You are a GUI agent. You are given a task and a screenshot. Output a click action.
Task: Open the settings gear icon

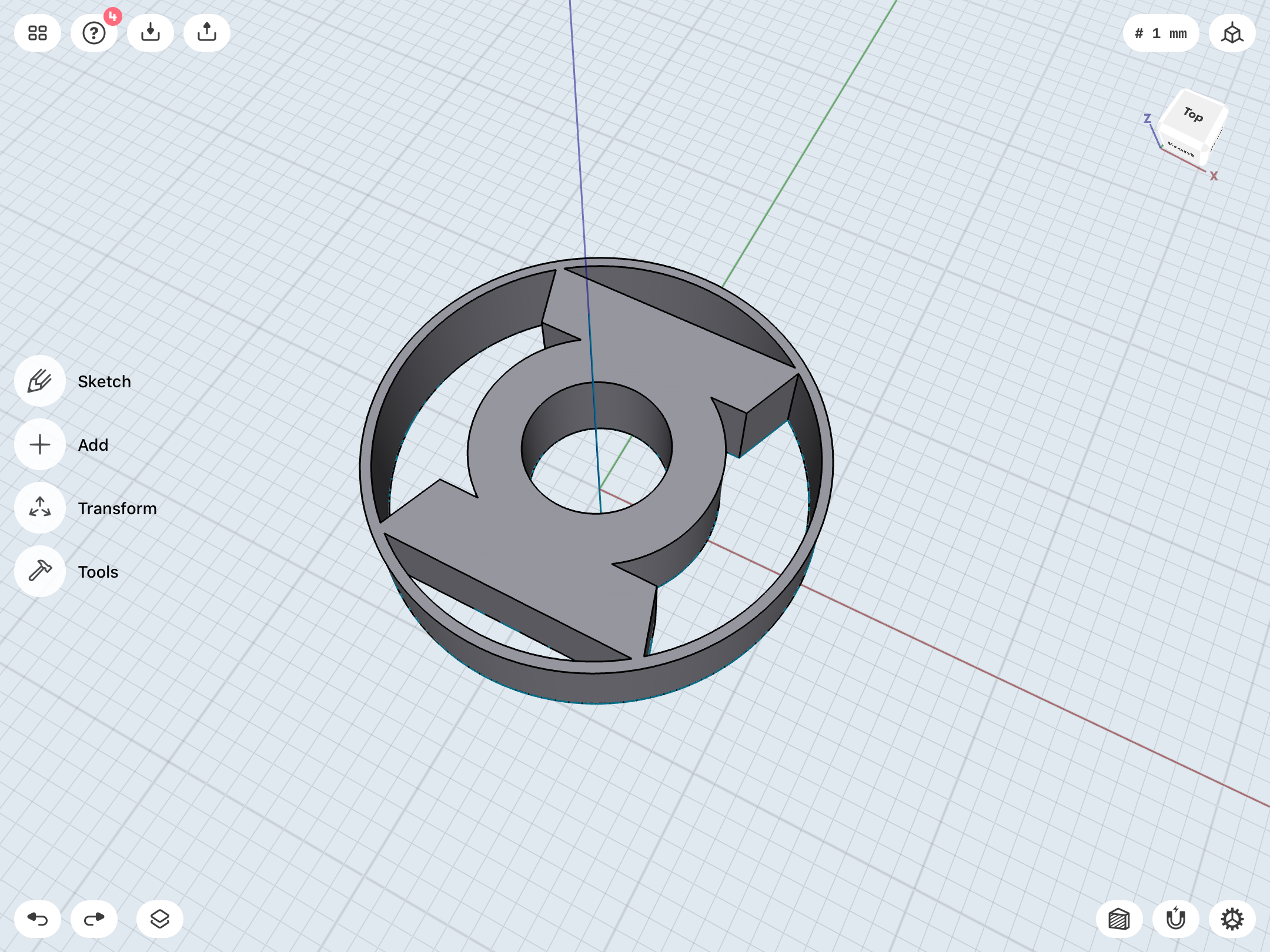pos(1232,919)
